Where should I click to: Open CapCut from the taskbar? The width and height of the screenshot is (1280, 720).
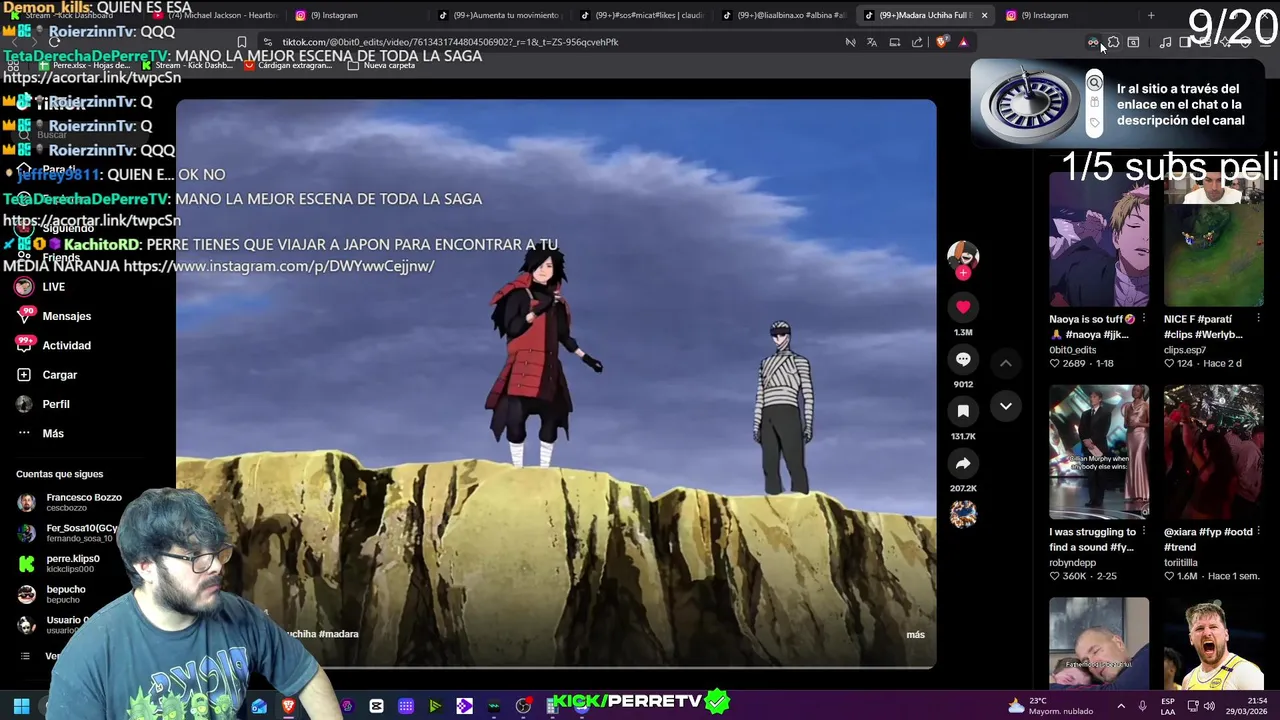pyautogui.click(x=376, y=706)
